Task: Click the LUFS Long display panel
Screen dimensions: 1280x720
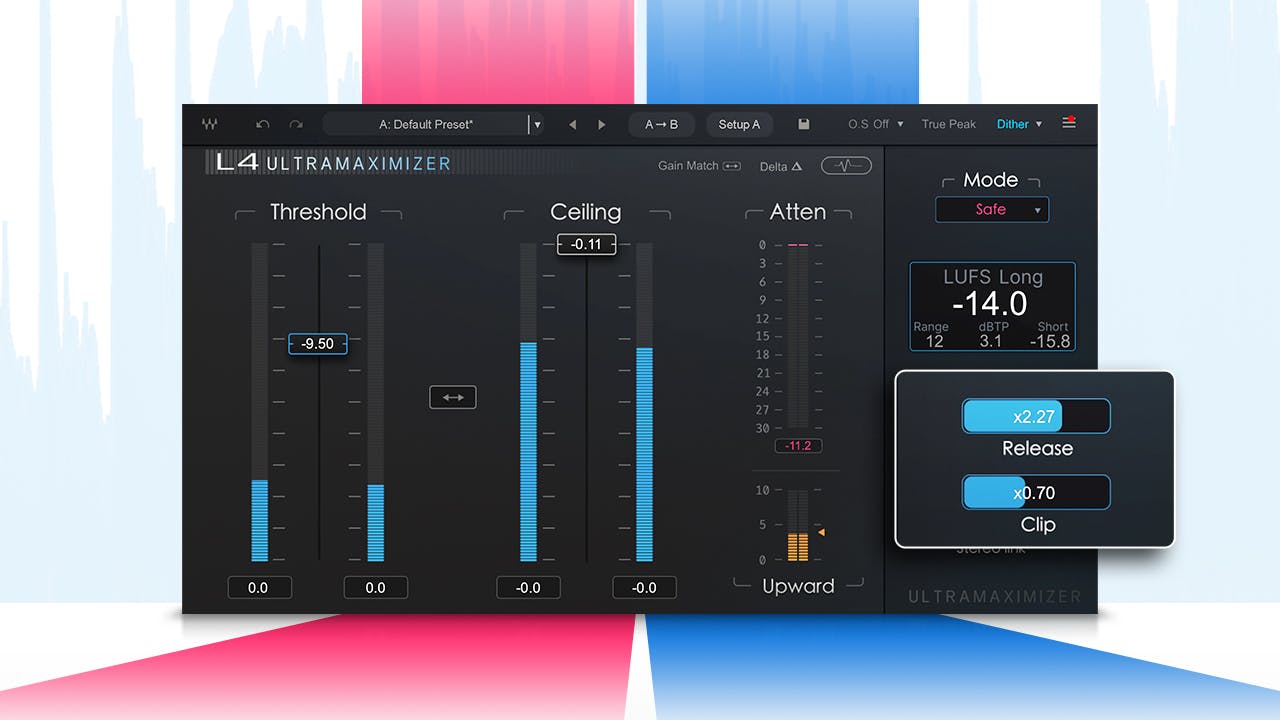Action: point(992,305)
